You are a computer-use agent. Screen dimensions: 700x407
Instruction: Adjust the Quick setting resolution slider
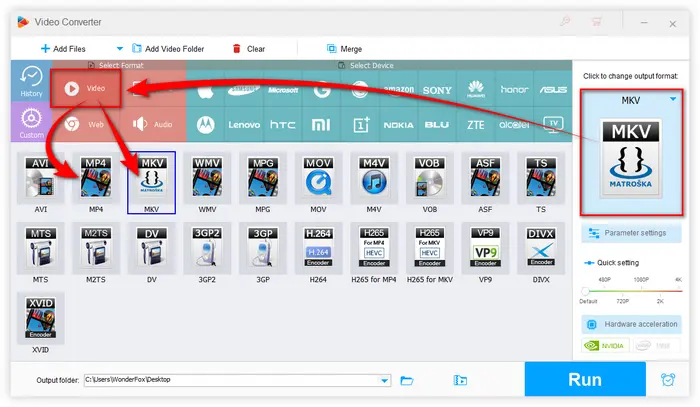[585, 291]
